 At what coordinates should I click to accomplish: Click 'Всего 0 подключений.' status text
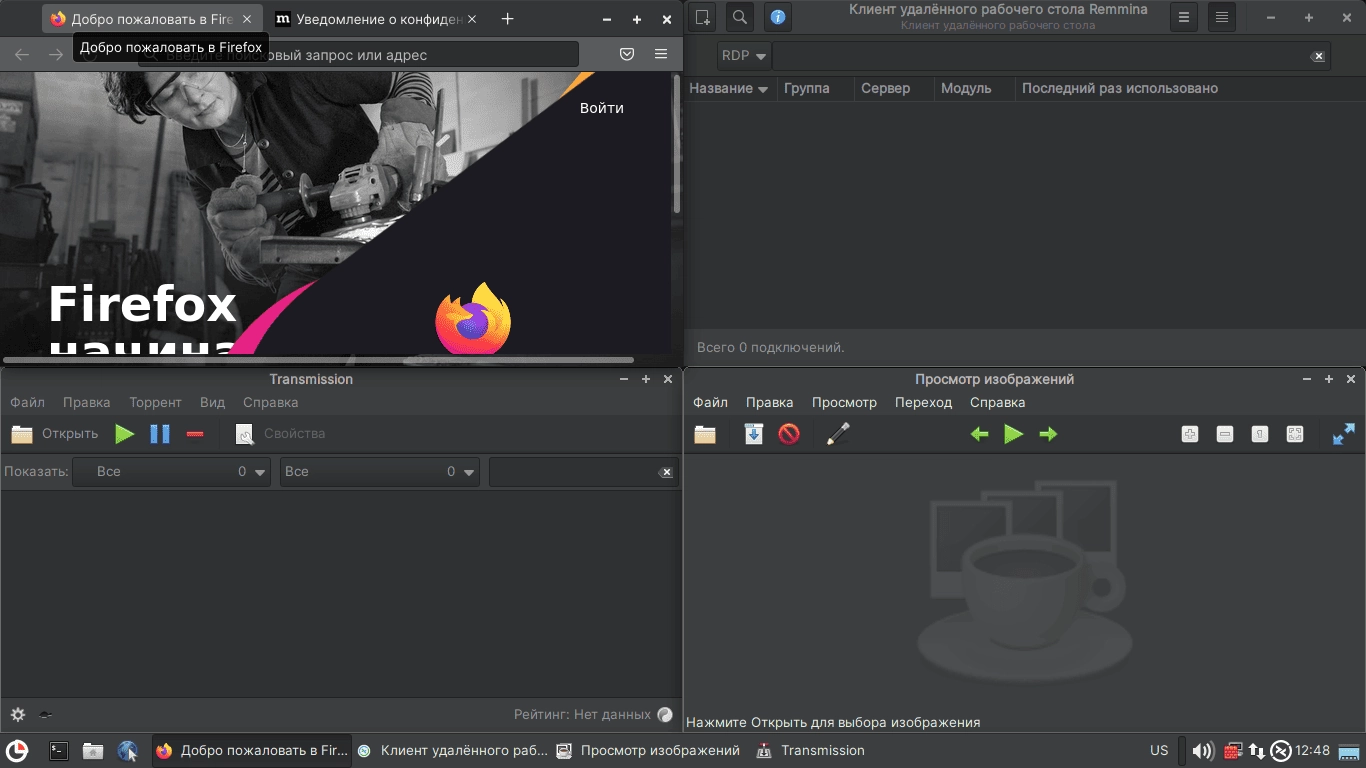pos(771,348)
